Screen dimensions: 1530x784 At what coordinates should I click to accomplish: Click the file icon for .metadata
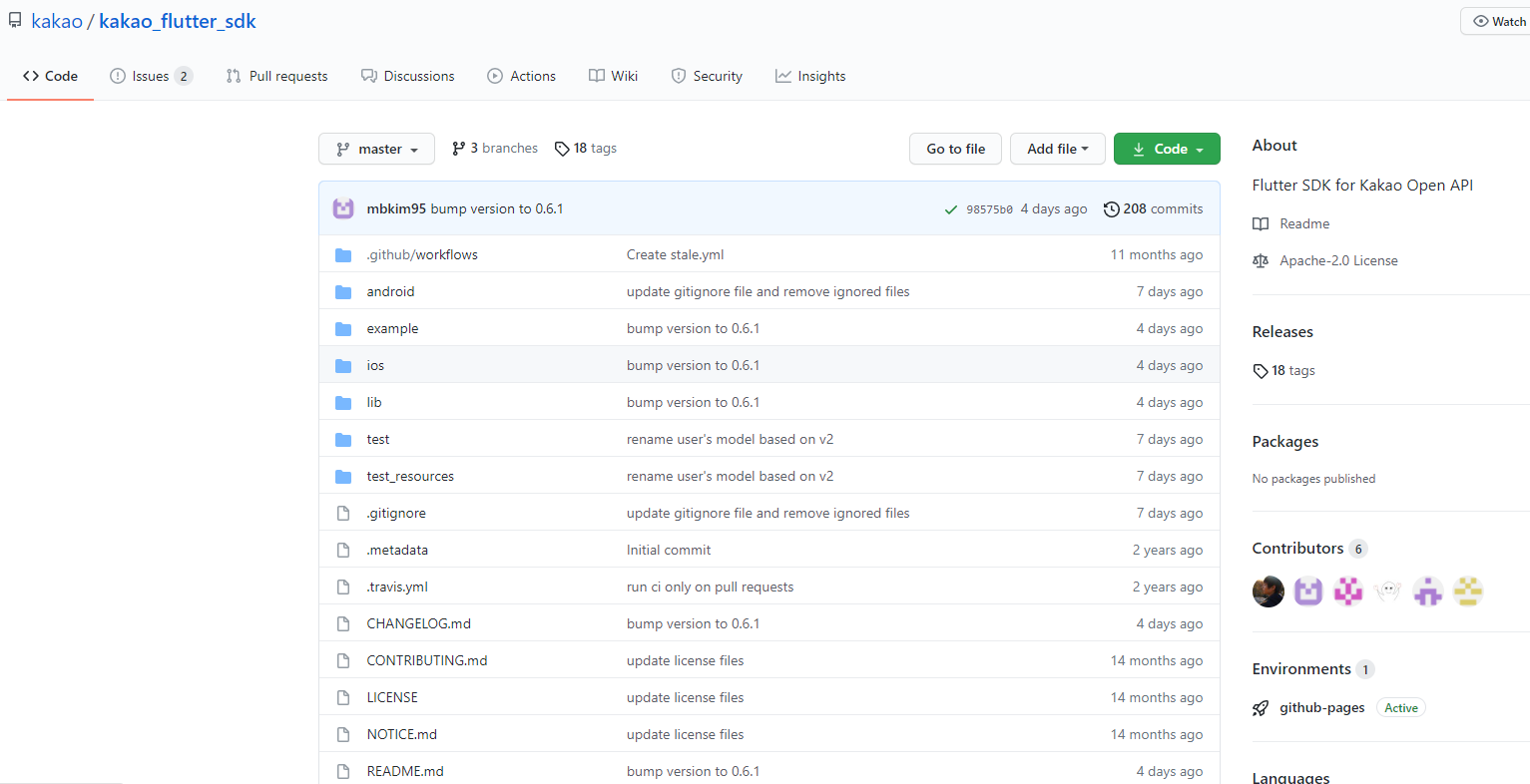click(x=343, y=550)
